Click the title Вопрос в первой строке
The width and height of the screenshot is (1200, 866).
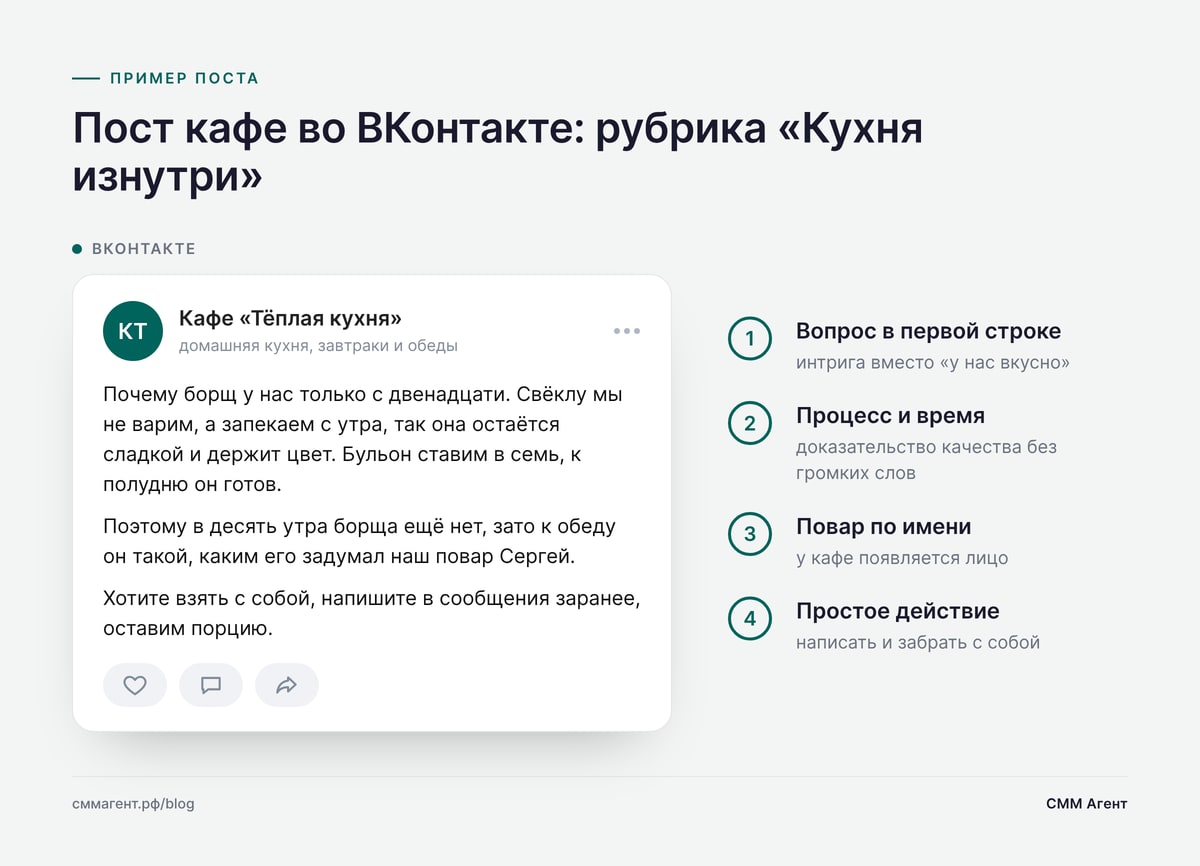[929, 331]
